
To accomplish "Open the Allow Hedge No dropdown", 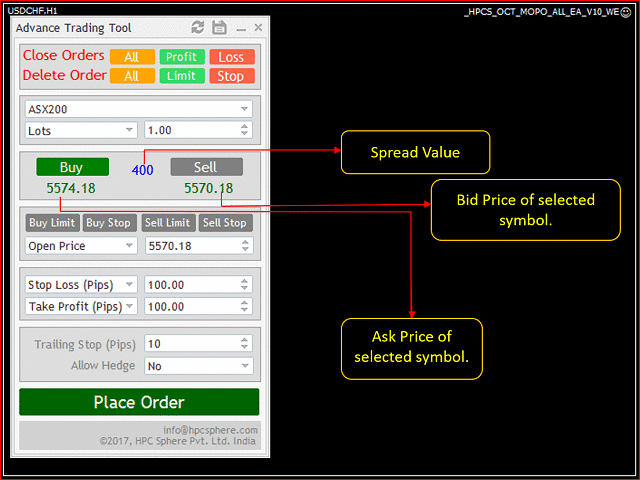I will click(199, 366).
